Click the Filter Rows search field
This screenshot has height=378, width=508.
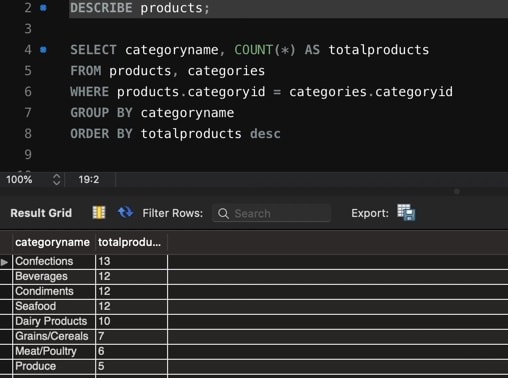(271, 213)
